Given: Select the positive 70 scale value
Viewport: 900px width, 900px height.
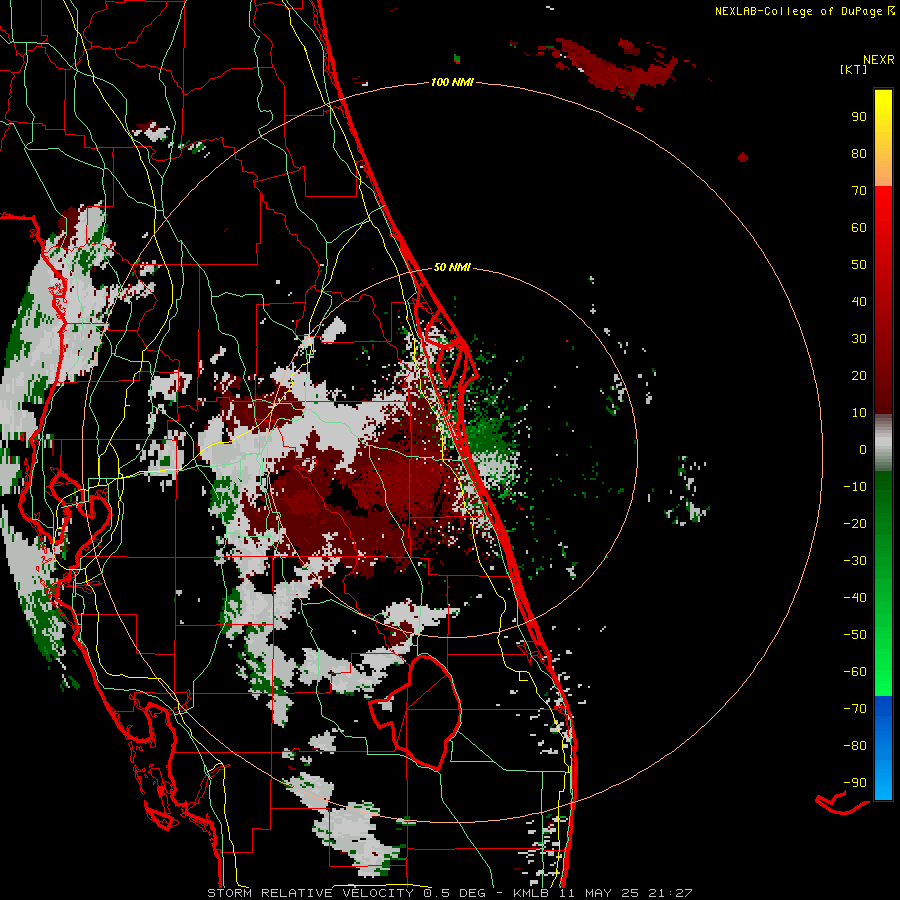Looking at the screenshot, I should (x=859, y=191).
